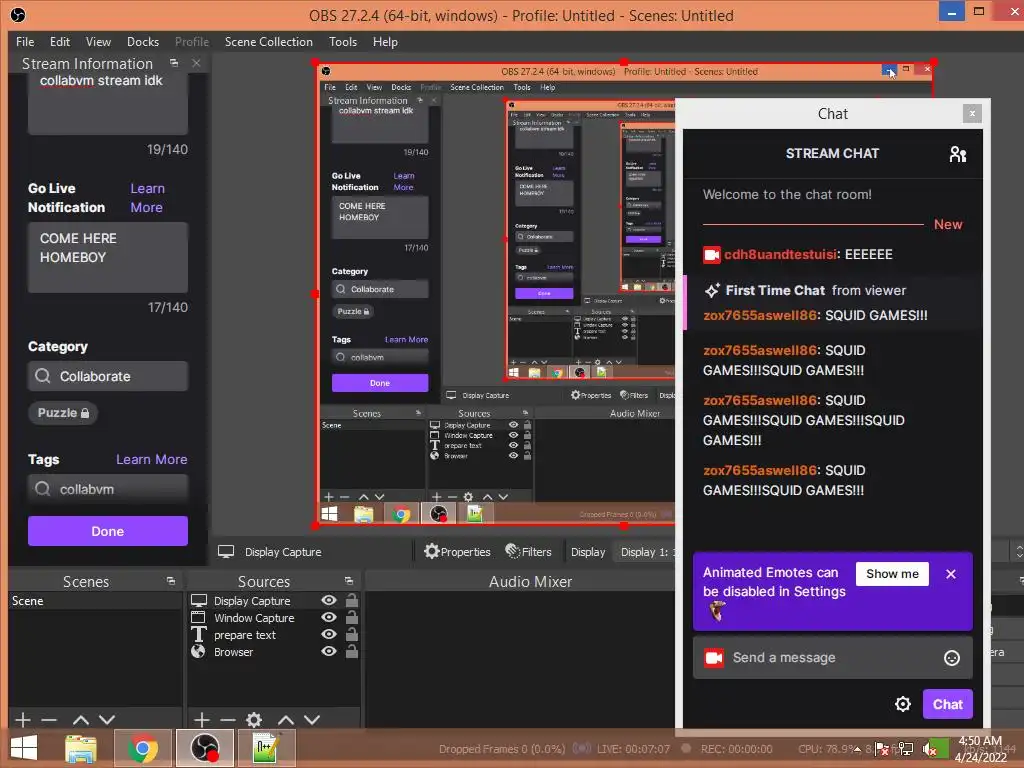Open Notepad++ from taskbar
Screen dimensions: 1024x768
click(x=266, y=748)
